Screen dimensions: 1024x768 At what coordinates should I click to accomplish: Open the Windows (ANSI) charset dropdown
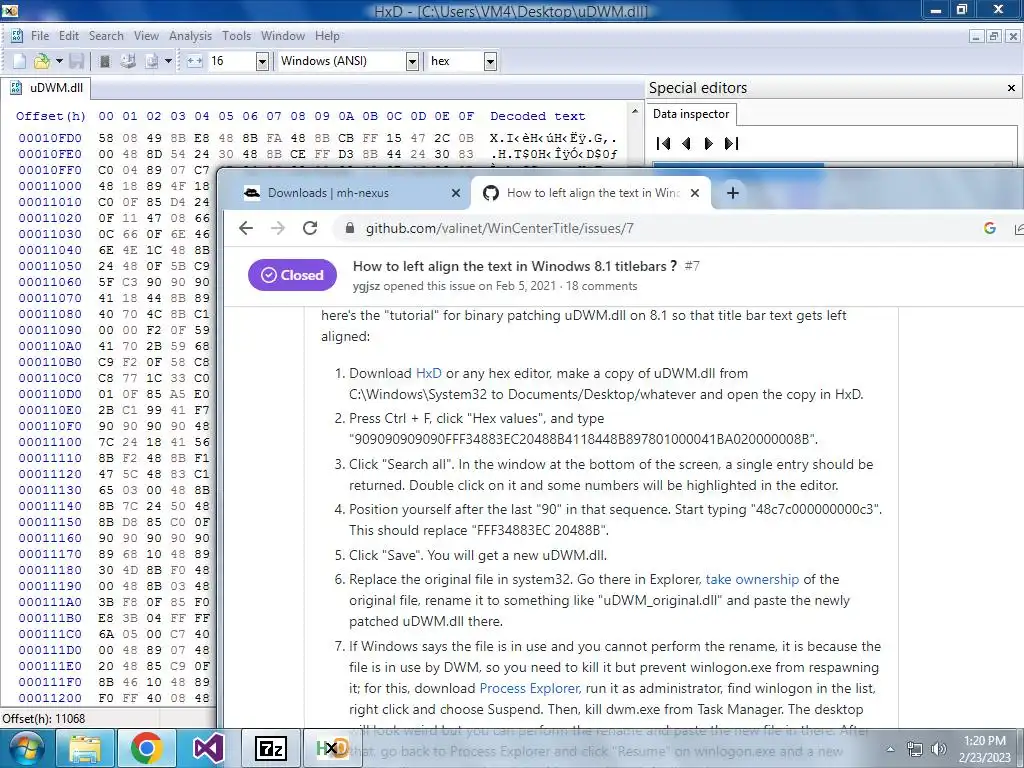(412, 61)
